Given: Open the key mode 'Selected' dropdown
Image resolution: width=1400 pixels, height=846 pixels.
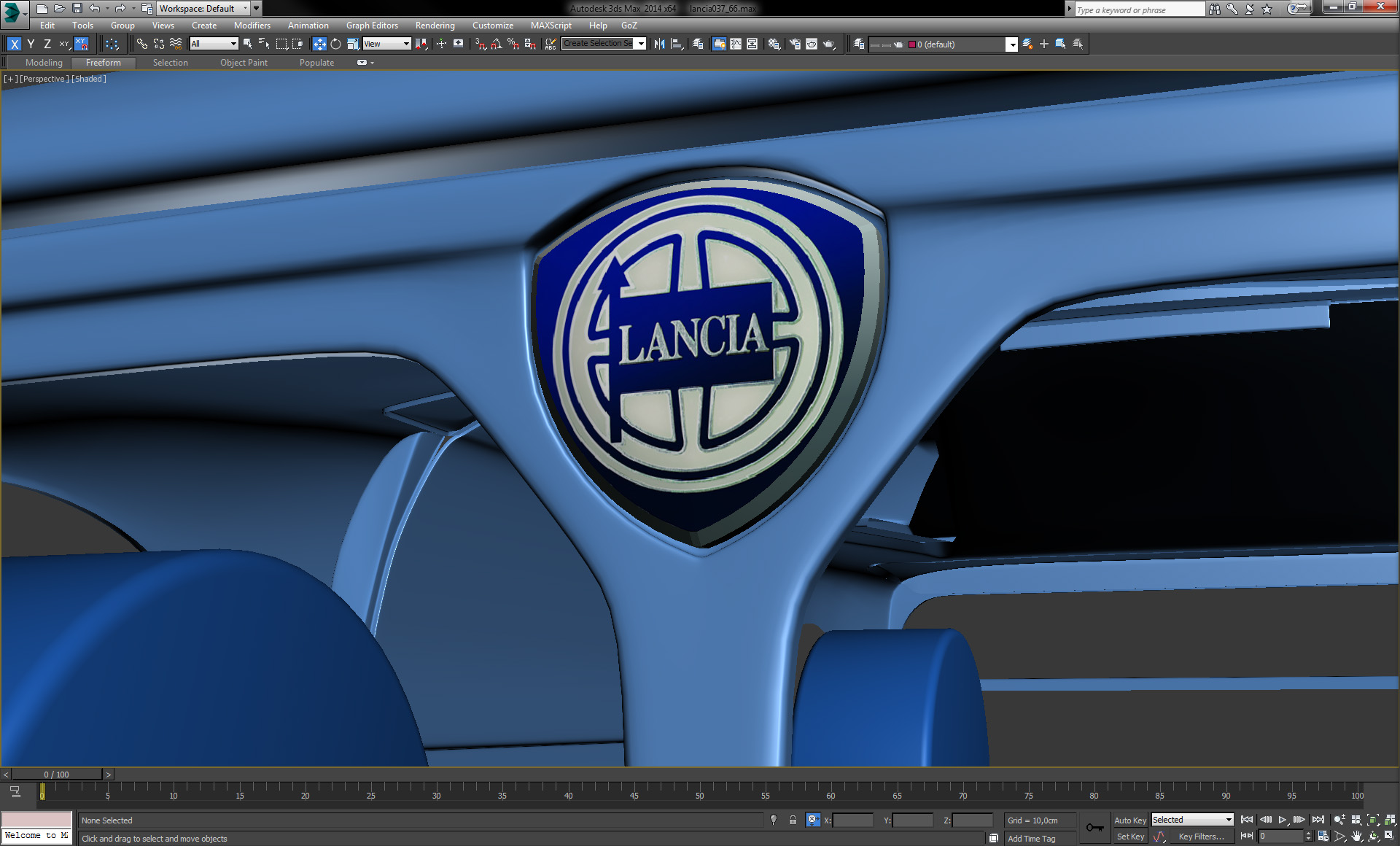Looking at the screenshot, I should tap(1192, 820).
